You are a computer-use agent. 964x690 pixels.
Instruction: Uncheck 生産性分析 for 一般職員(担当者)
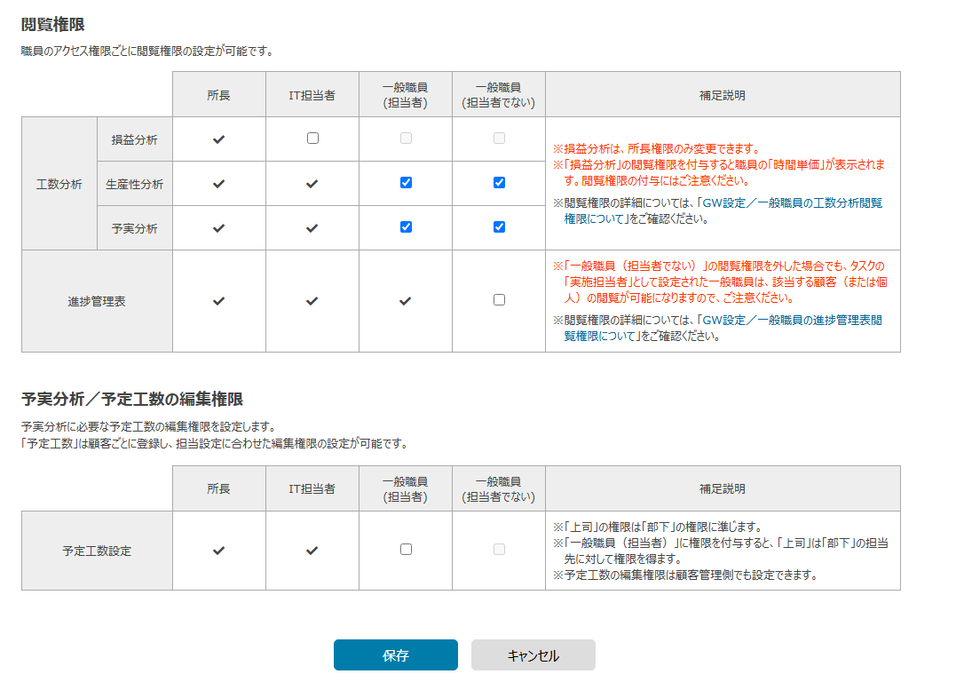click(405, 183)
